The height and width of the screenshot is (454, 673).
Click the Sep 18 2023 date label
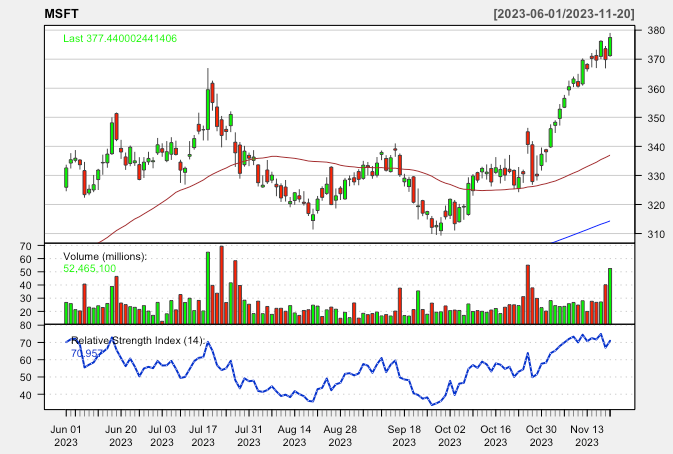pos(404,436)
